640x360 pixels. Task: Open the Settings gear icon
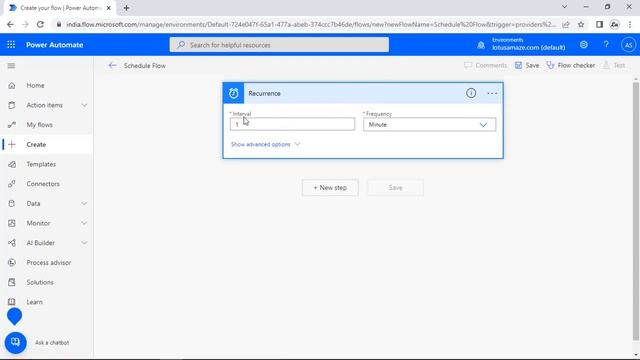[x=584, y=44]
